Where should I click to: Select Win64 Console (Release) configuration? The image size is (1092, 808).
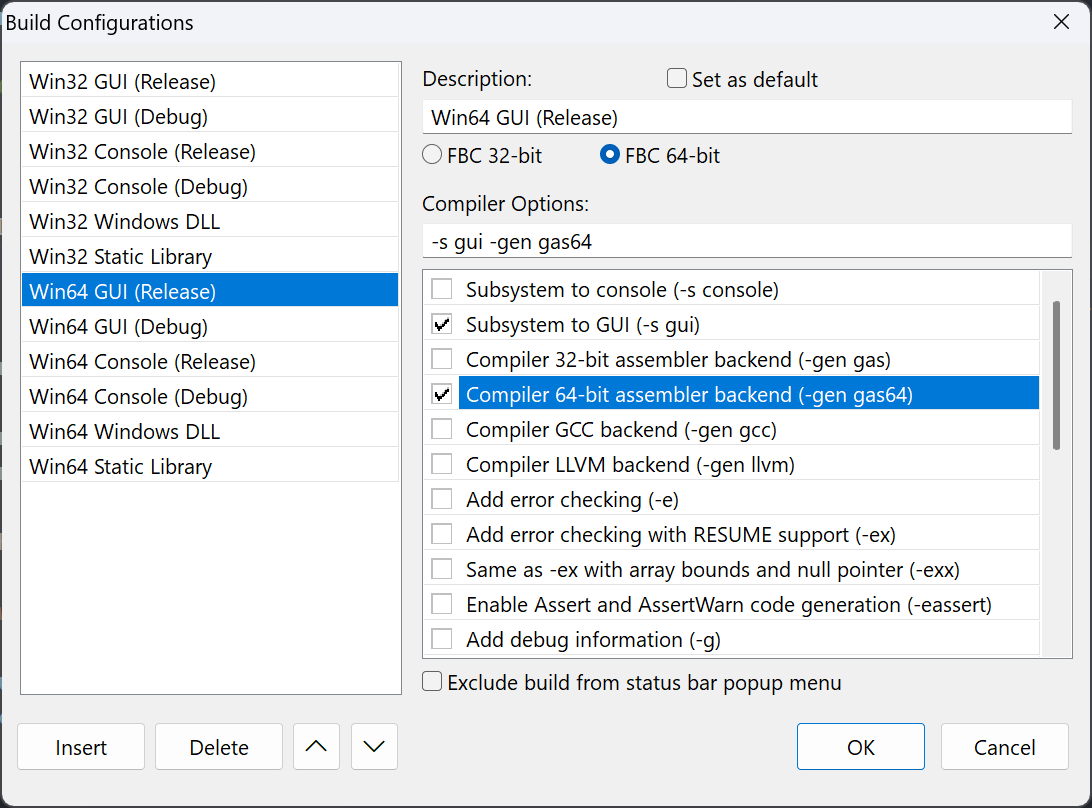[210, 362]
